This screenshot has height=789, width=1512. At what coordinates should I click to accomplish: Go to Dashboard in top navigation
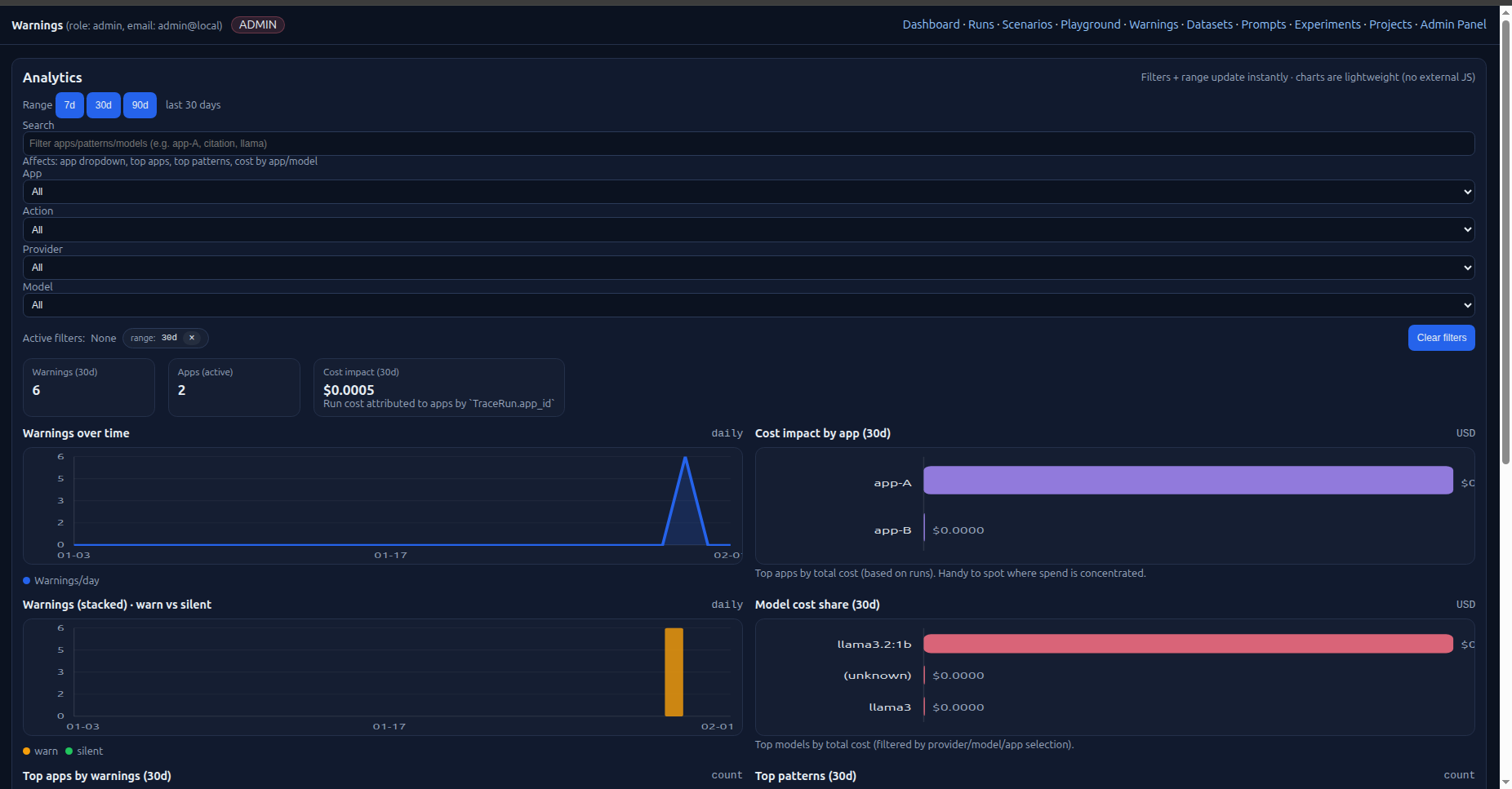[x=931, y=24]
